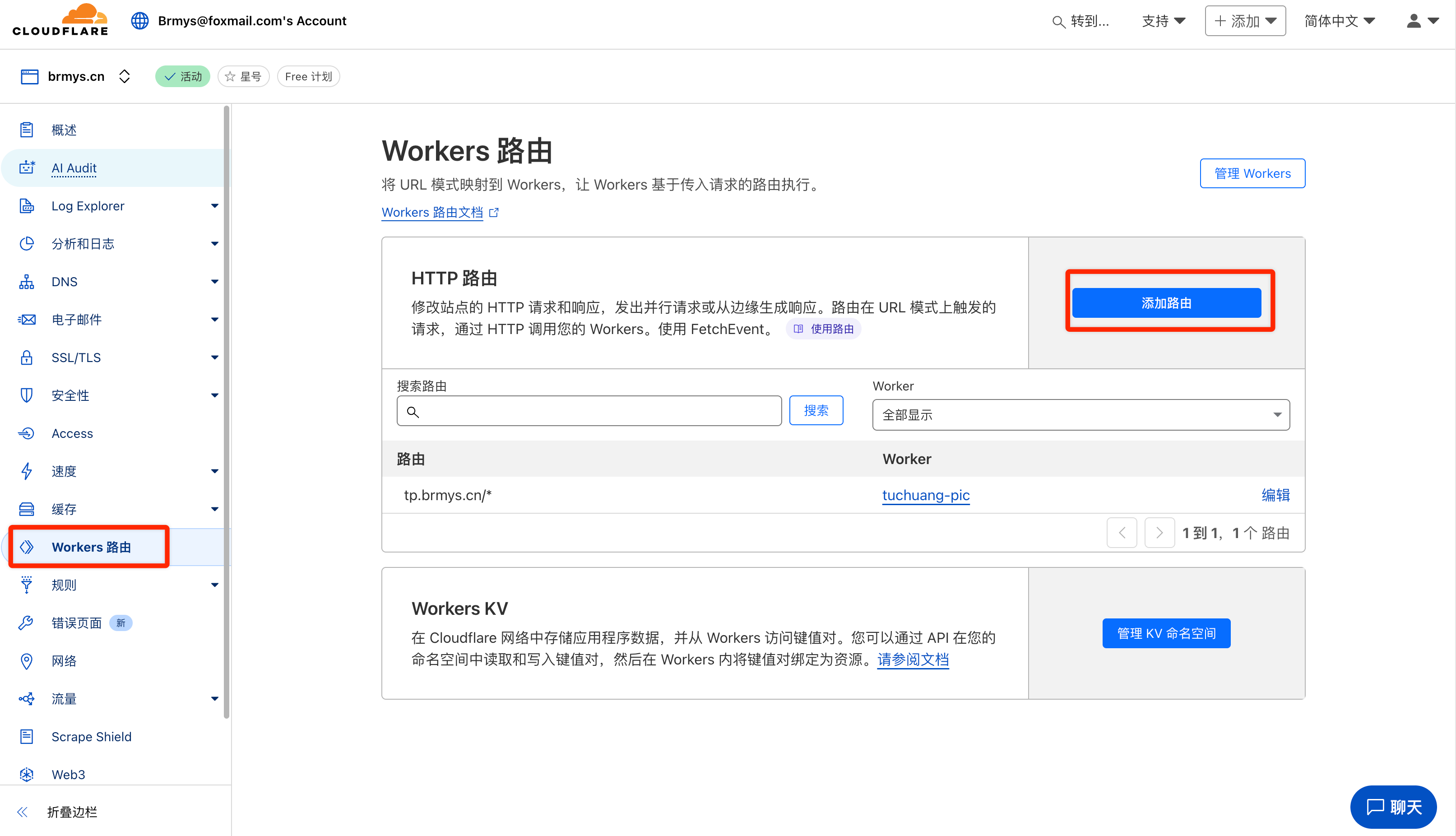The height and width of the screenshot is (836, 1456).
Task: Click the 速度 lightning bolt icon
Action: 26,471
